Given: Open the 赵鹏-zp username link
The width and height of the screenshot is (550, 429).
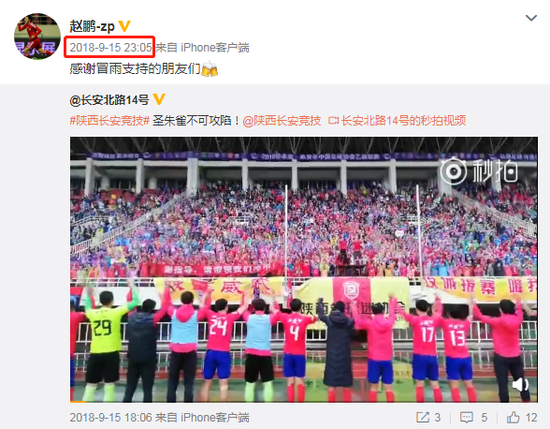Looking at the screenshot, I should coord(92,26).
